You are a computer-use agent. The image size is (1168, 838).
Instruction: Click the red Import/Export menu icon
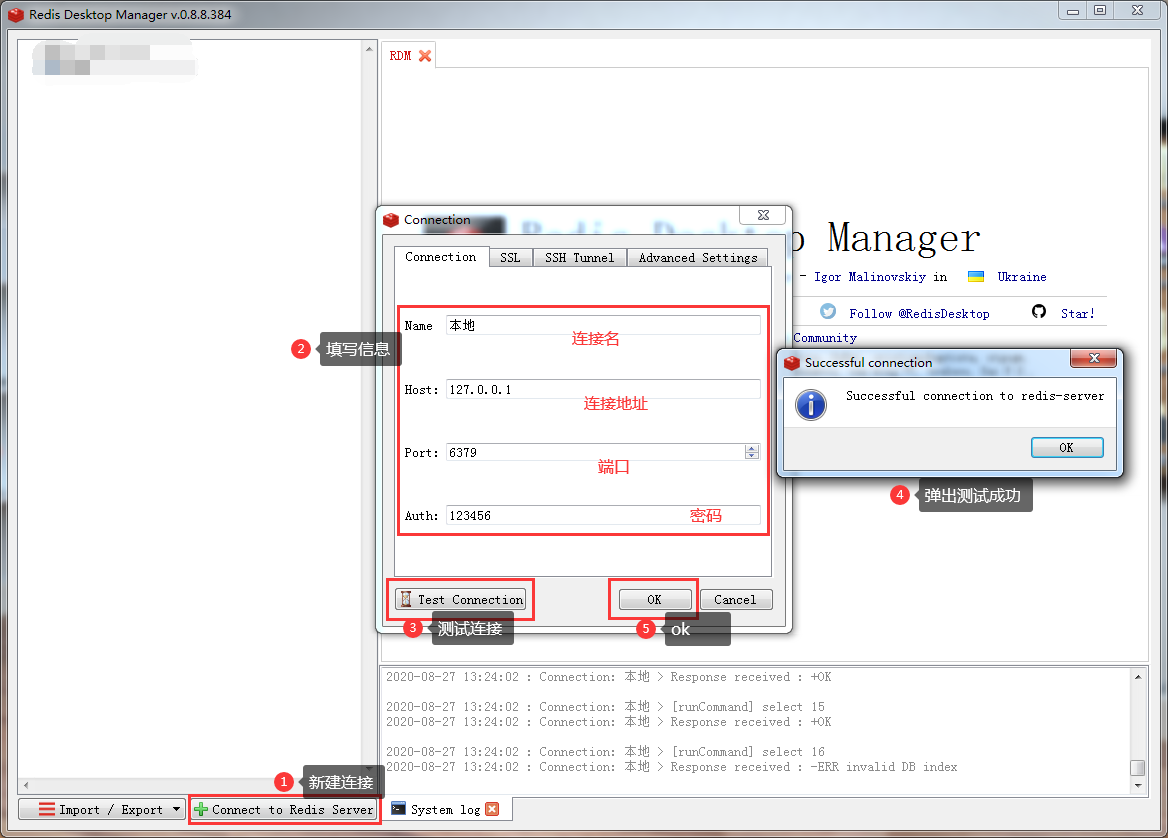coord(47,809)
